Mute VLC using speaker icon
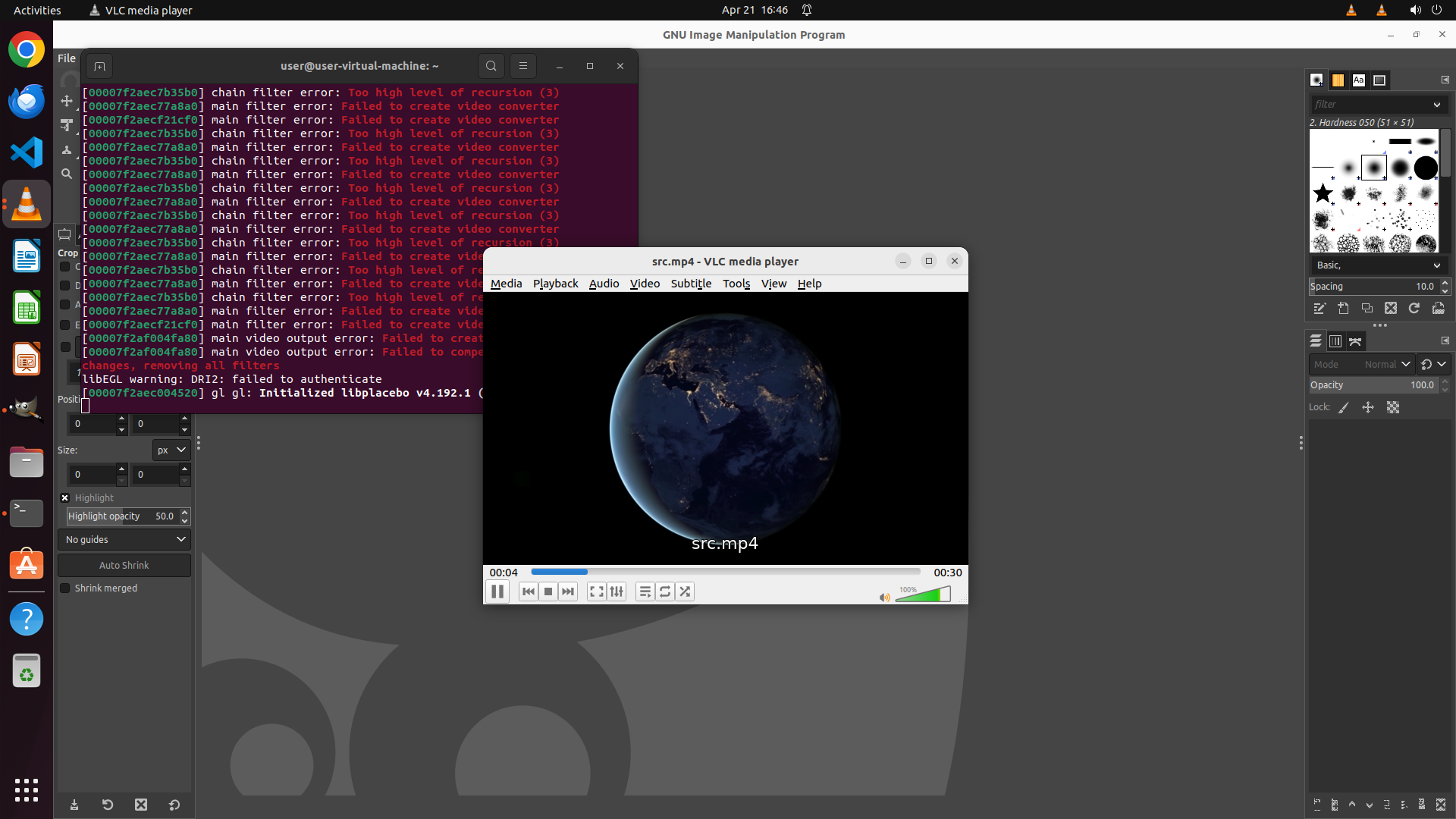1456x819 pixels. [884, 598]
